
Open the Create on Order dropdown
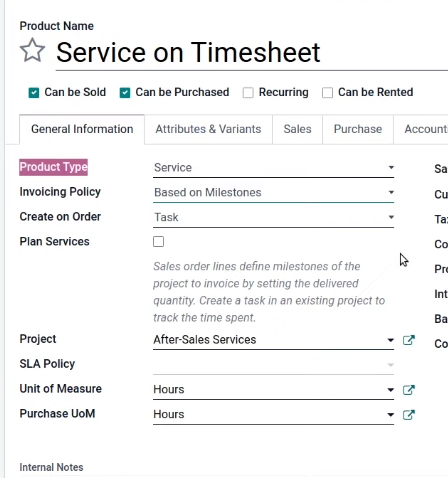[x=273, y=217]
